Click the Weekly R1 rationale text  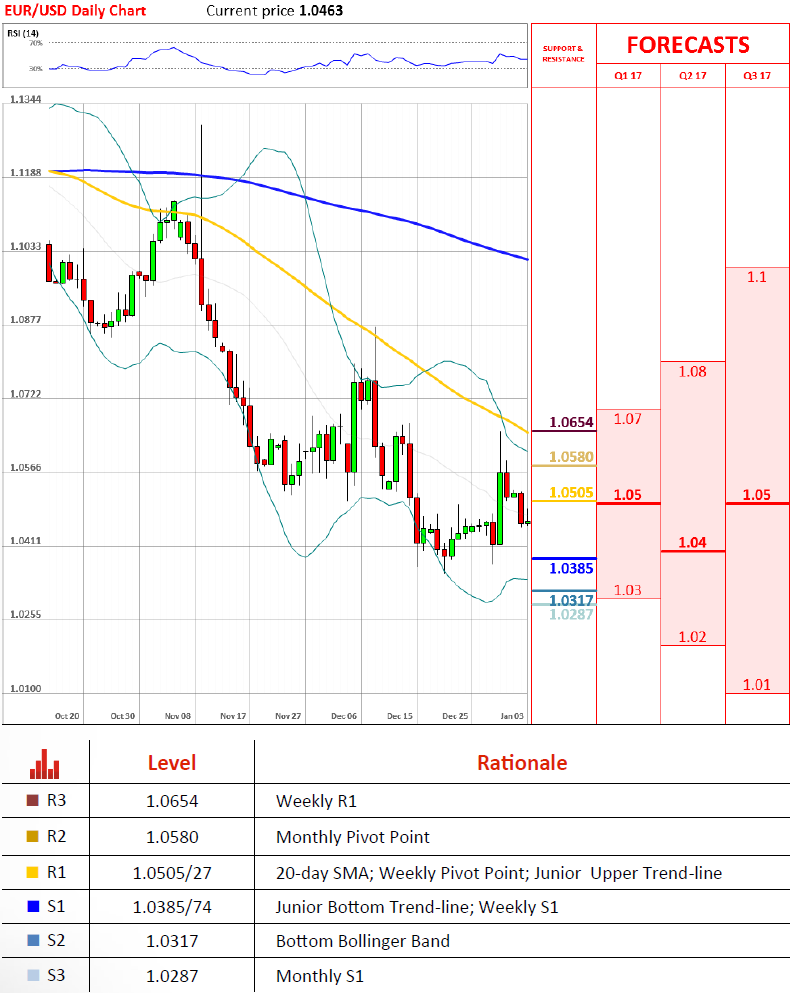click(316, 801)
